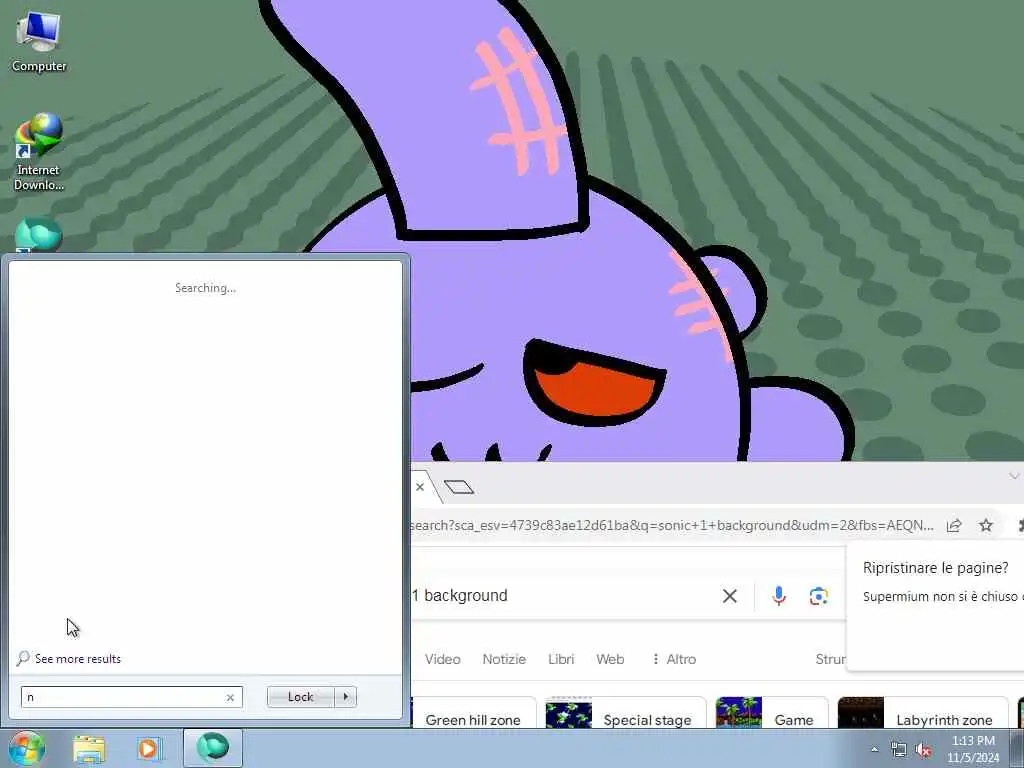Screen dimensions: 1024x768
Task: Open Windows Explorer from the taskbar
Action: [x=89, y=748]
